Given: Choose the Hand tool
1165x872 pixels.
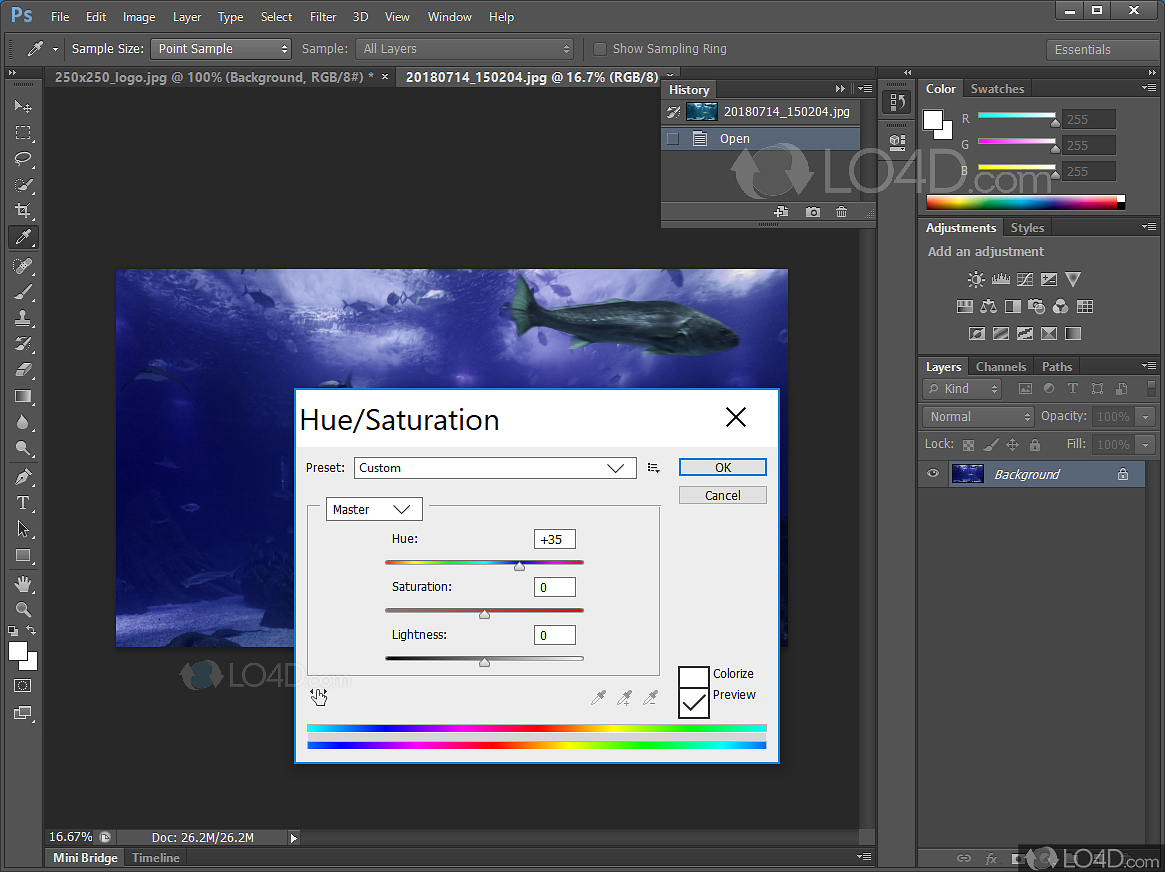Looking at the screenshot, I should (x=22, y=583).
